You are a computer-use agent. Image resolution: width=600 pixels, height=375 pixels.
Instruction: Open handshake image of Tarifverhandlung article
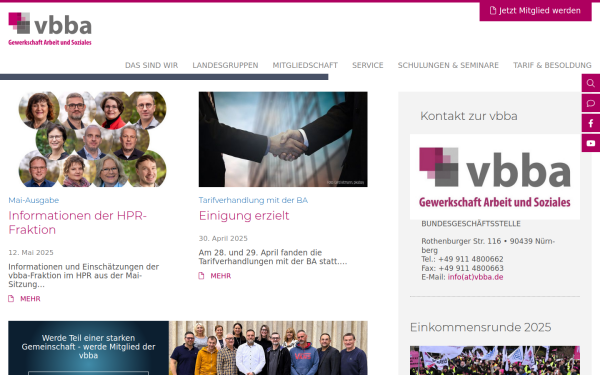point(283,139)
